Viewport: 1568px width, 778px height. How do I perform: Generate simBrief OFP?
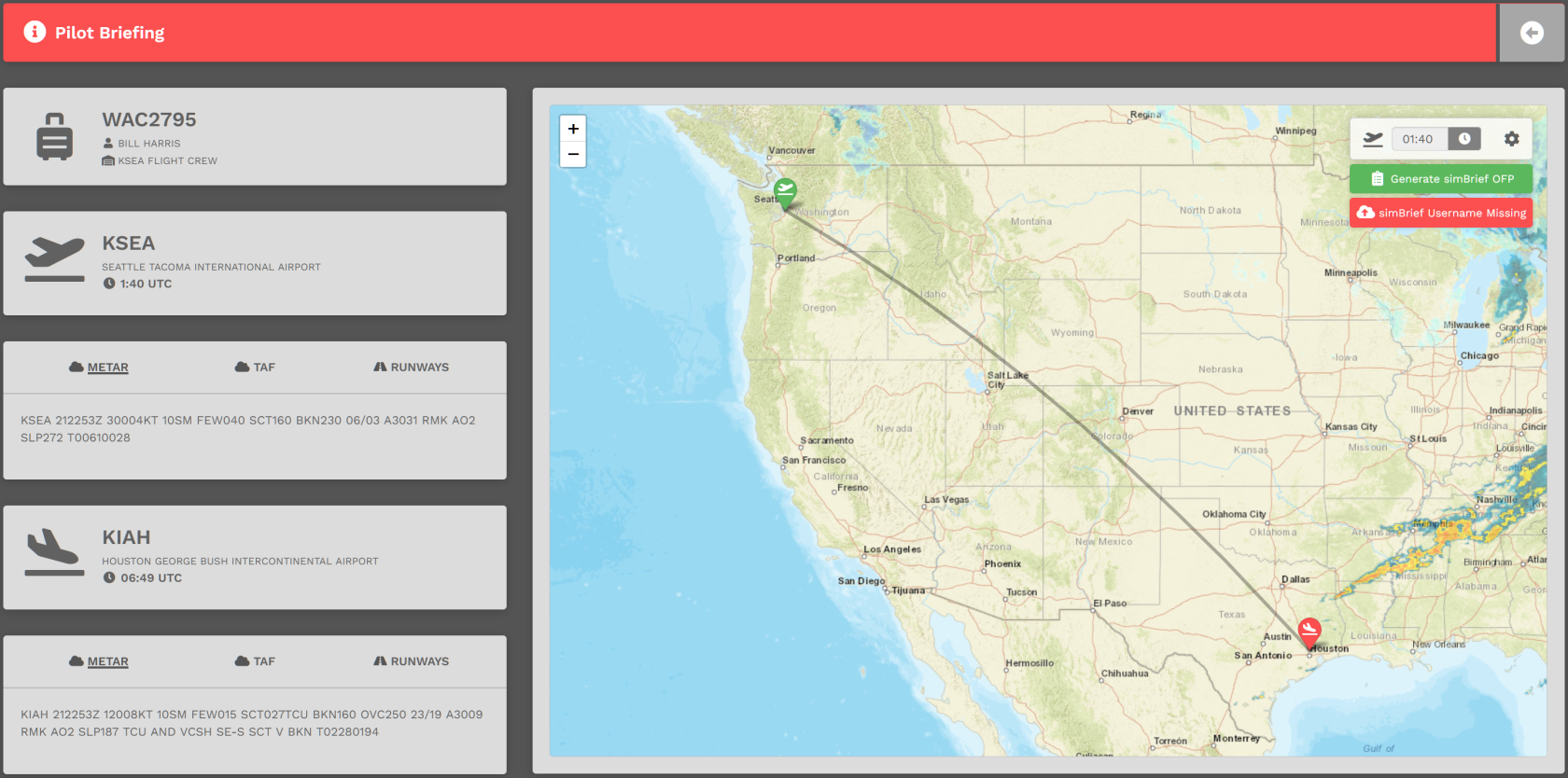click(x=1441, y=178)
